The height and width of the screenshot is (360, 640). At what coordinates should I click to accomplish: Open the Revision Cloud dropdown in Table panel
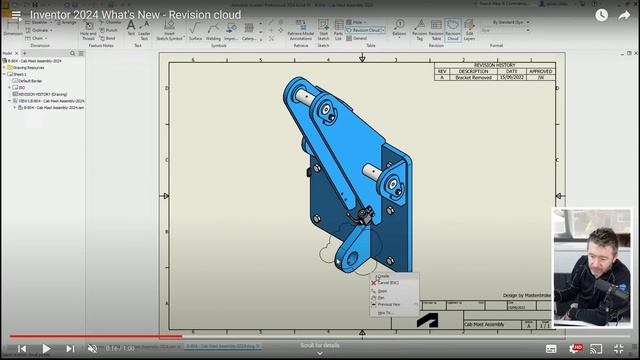(383, 30)
